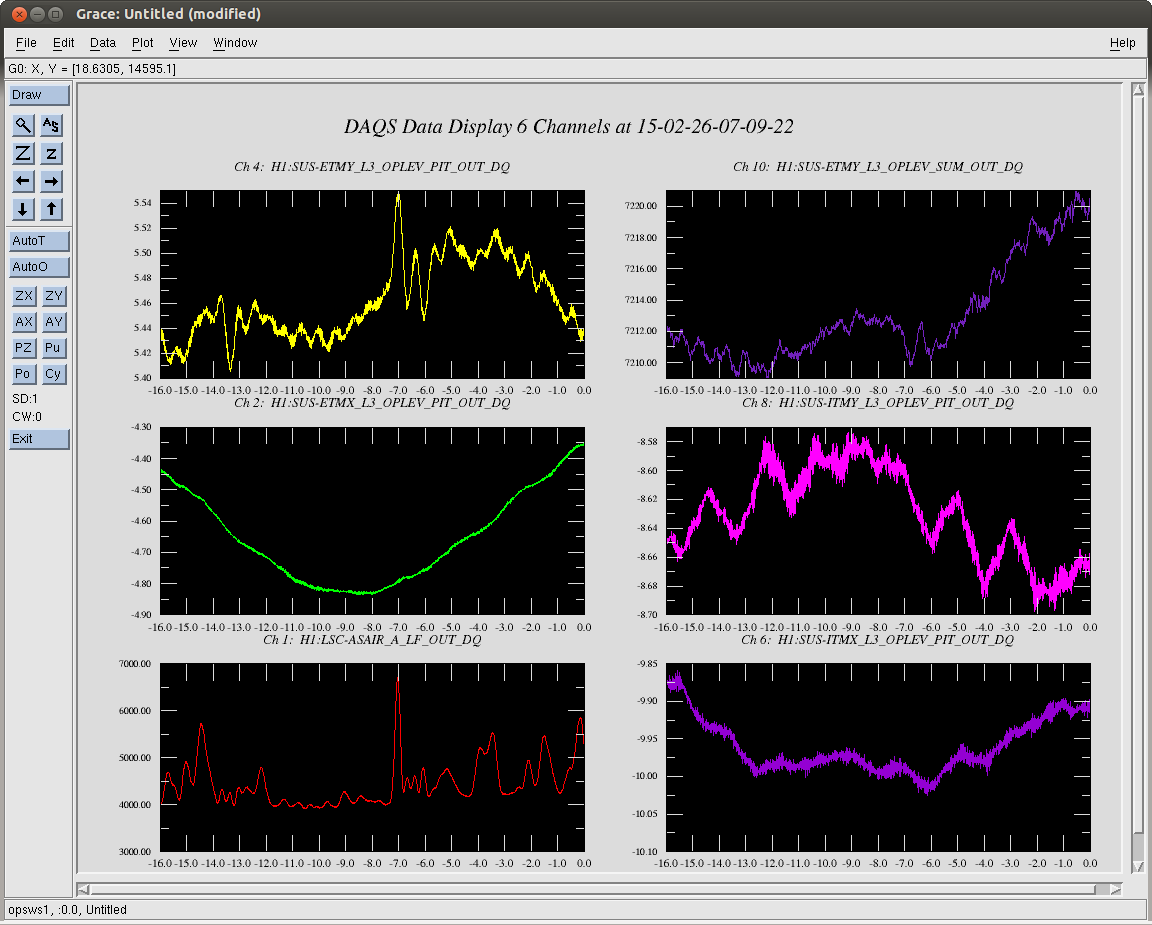
Task: Click the horizontal scrollbar at bottom
Action: 600,889
